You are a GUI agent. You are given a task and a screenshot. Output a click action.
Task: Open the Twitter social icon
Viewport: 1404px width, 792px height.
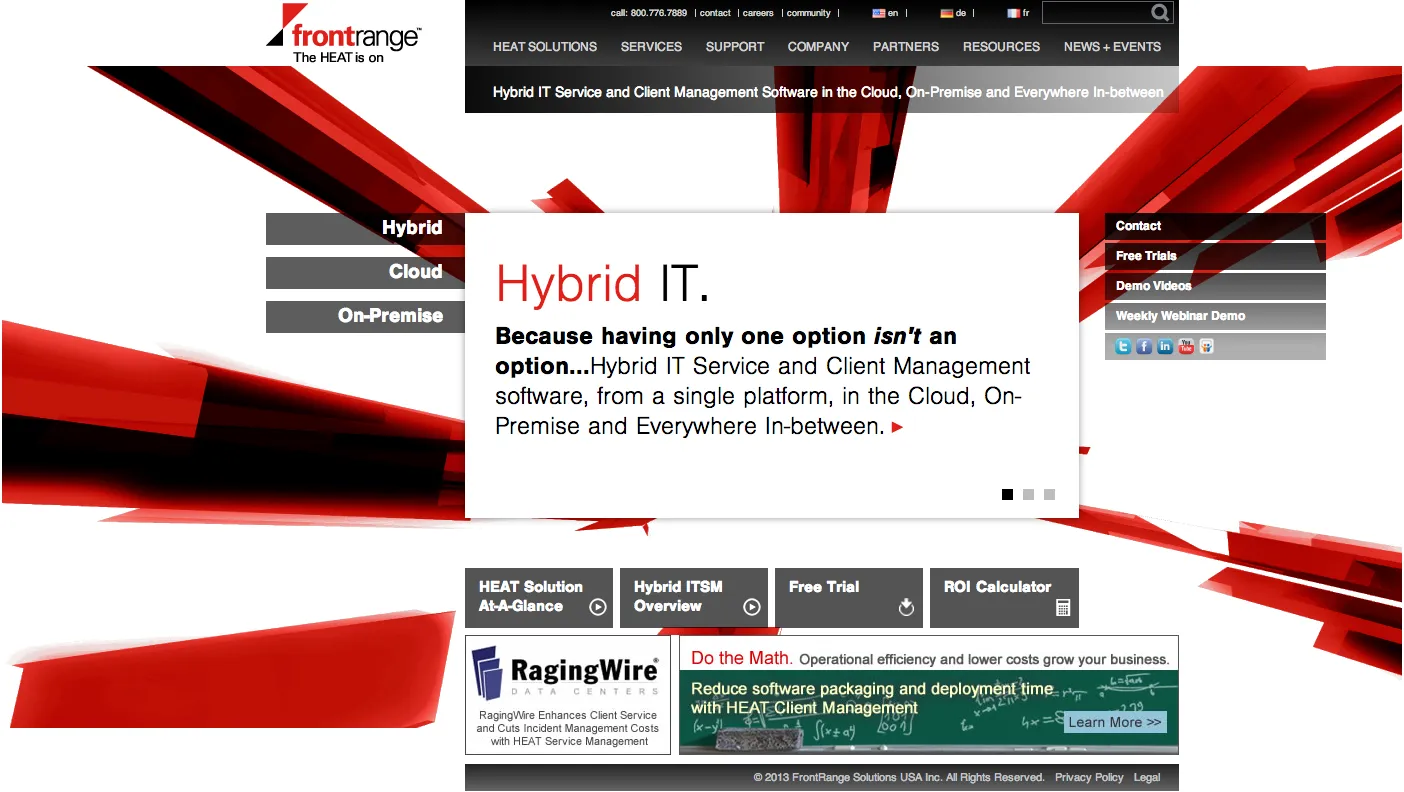(x=1123, y=347)
